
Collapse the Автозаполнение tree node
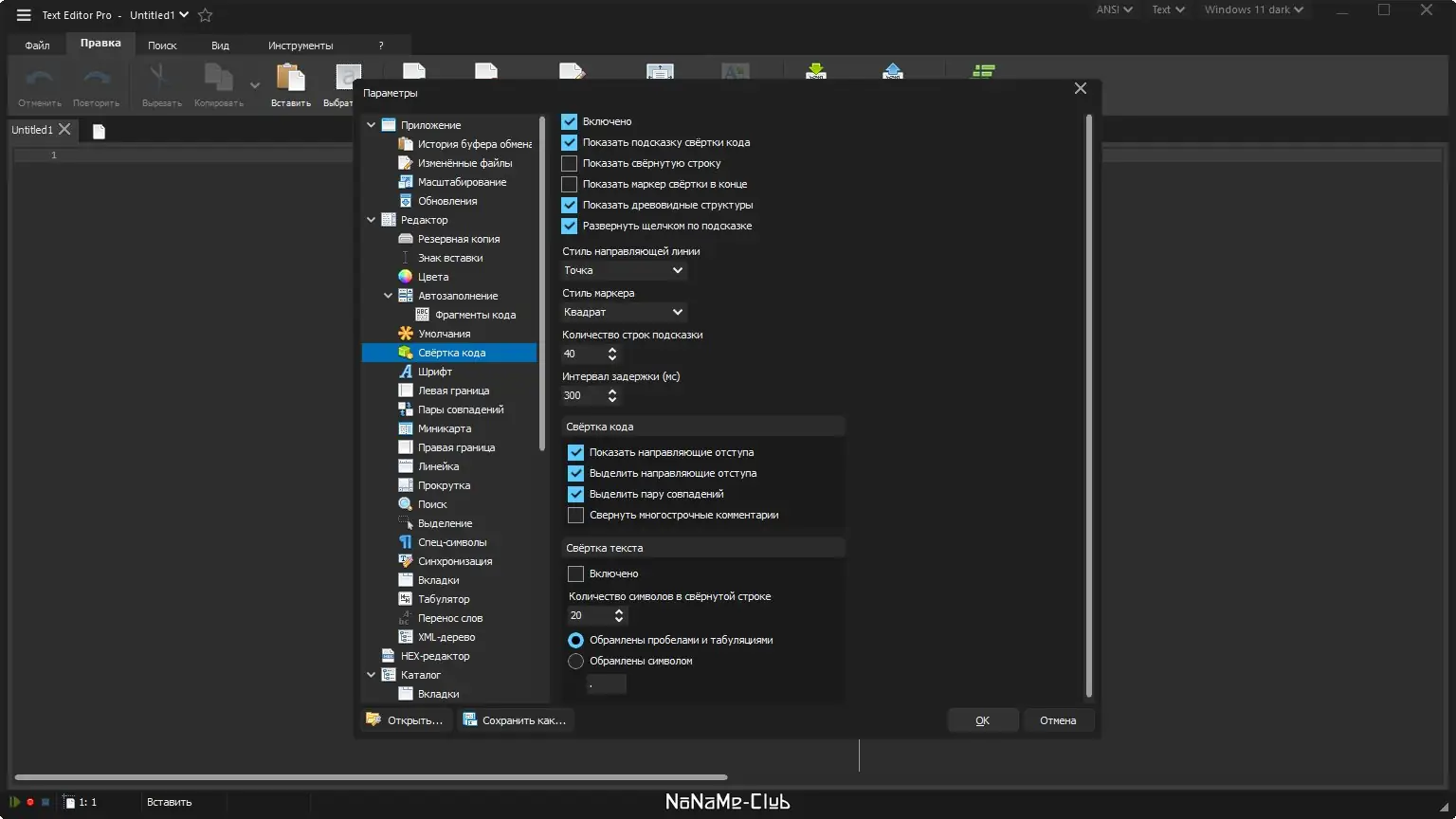tap(389, 296)
